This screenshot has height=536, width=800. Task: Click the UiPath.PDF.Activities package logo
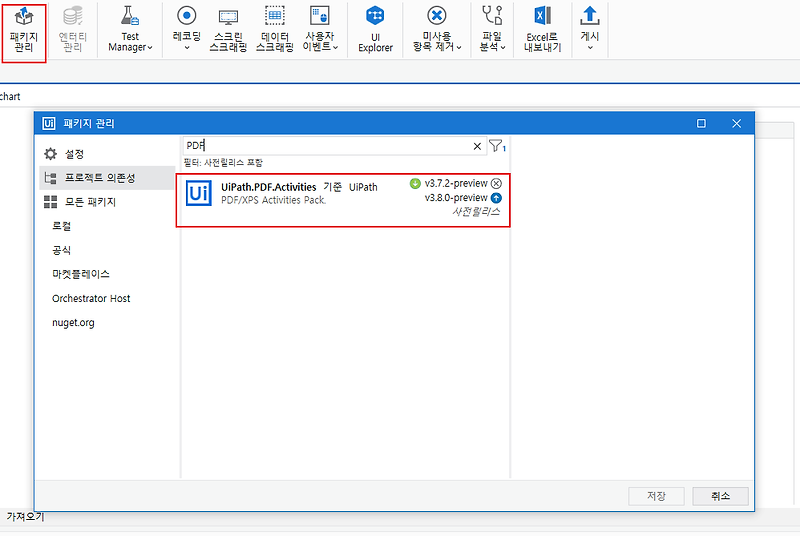click(x=198, y=194)
